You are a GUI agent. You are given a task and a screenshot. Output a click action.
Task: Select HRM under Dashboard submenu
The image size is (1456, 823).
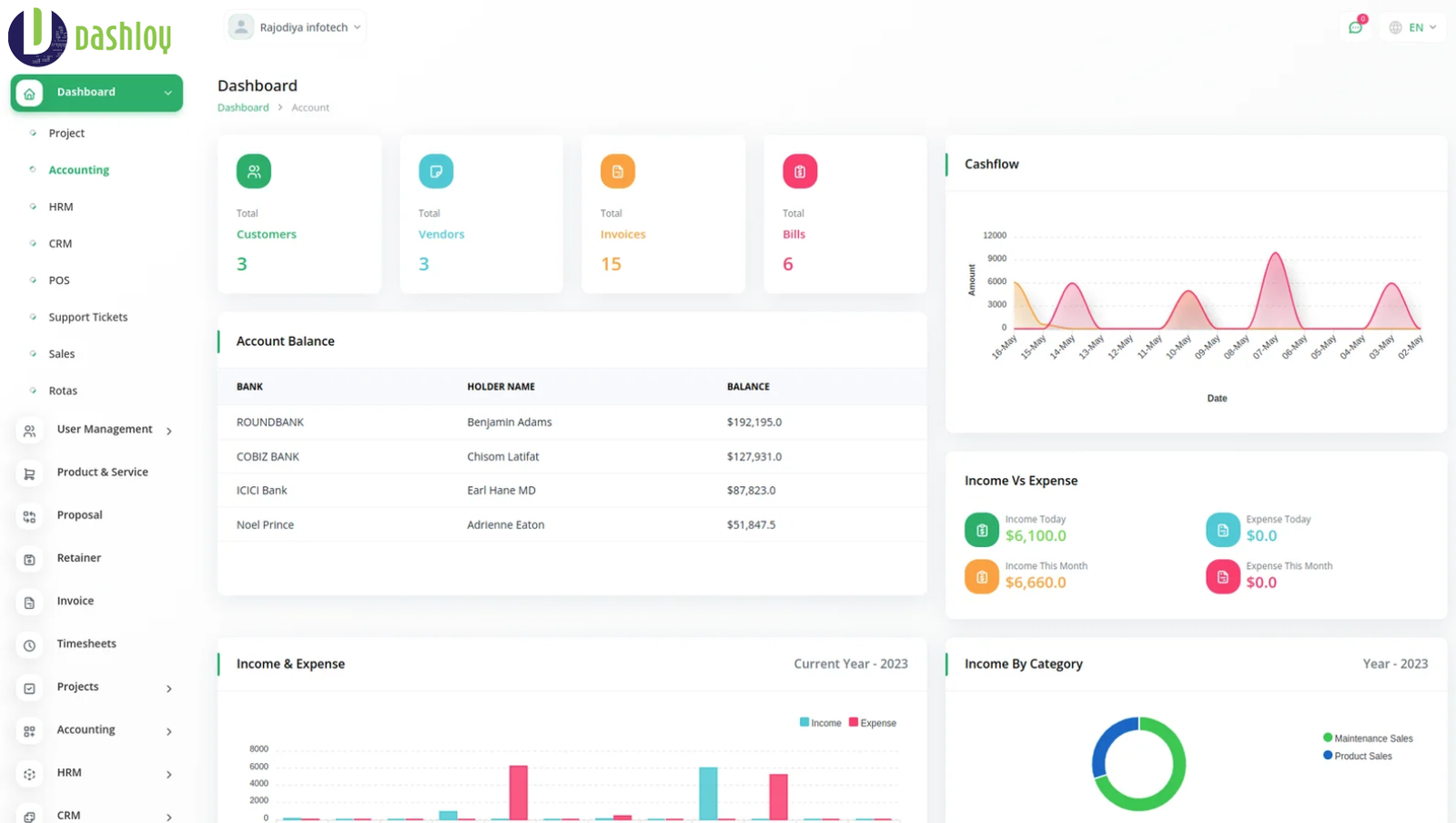[x=61, y=207]
